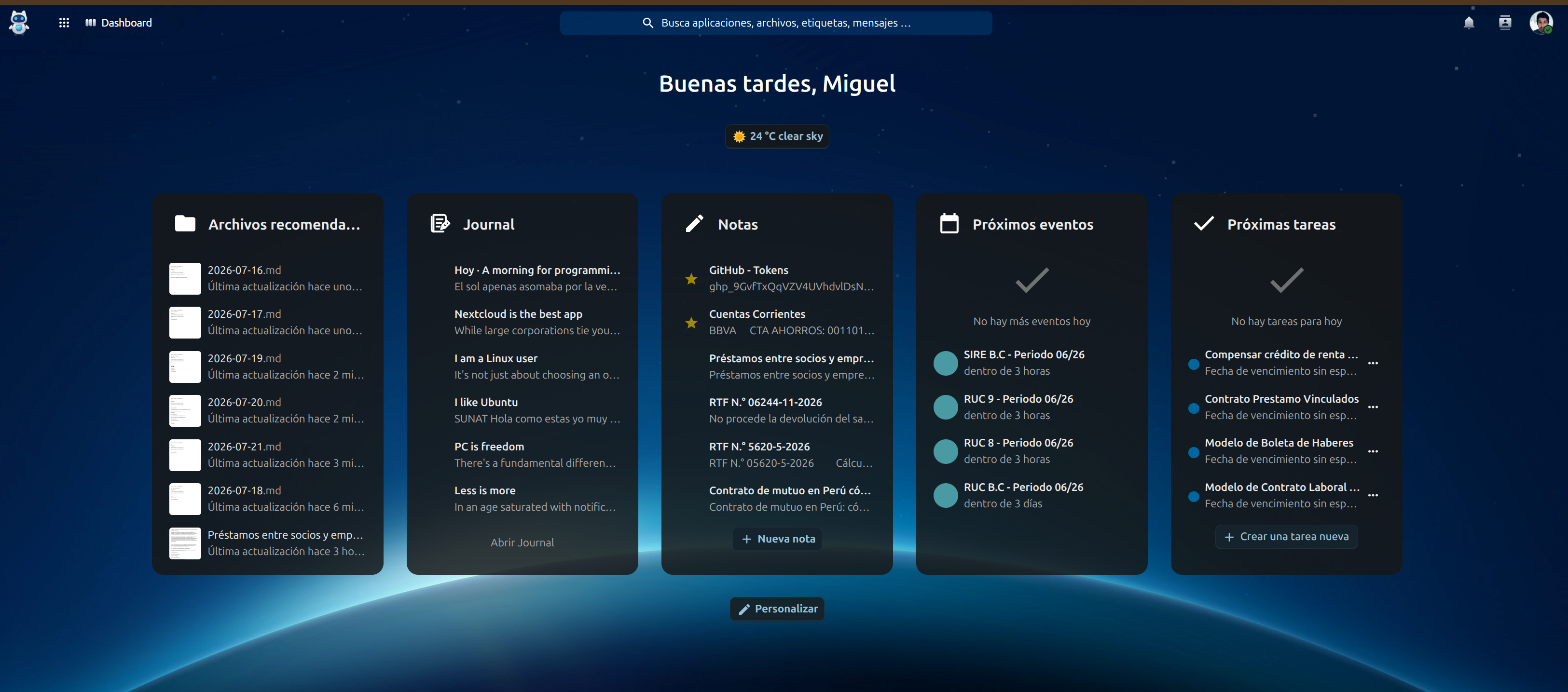Open Miguel's profile avatar menu

click(1541, 23)
